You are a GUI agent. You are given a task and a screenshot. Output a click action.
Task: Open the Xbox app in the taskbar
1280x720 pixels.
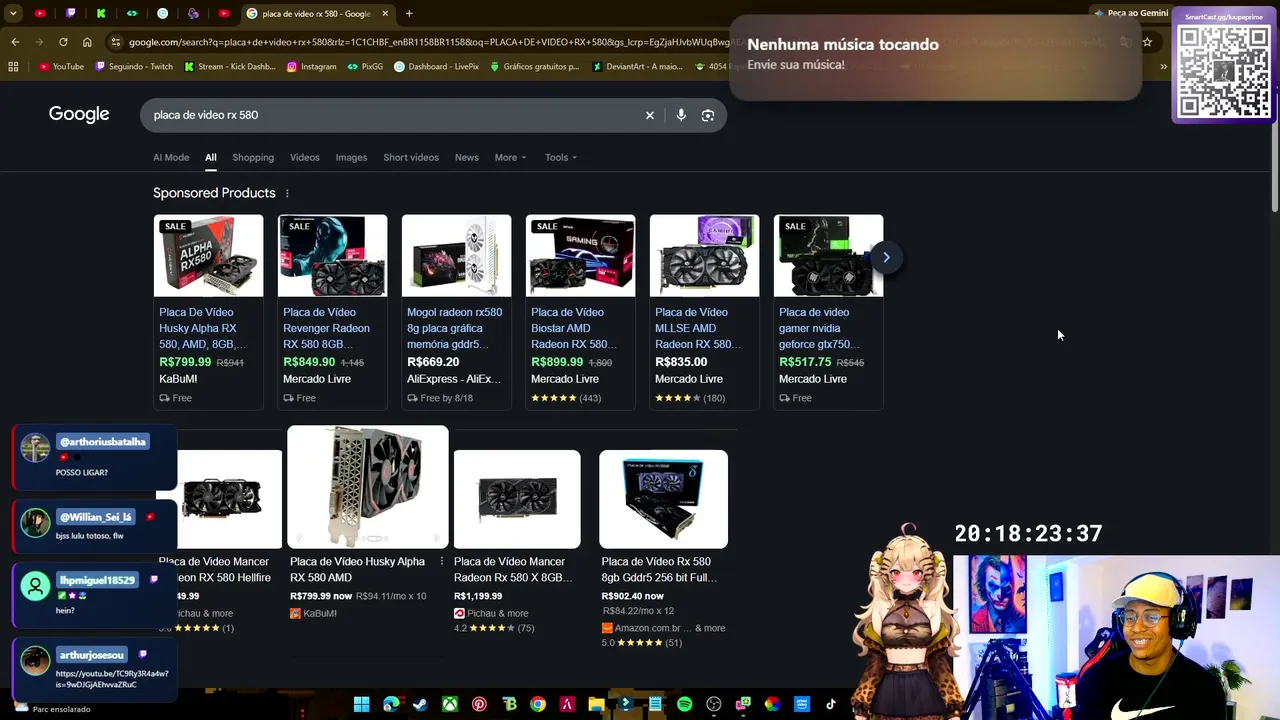click(x=450, y=704)
